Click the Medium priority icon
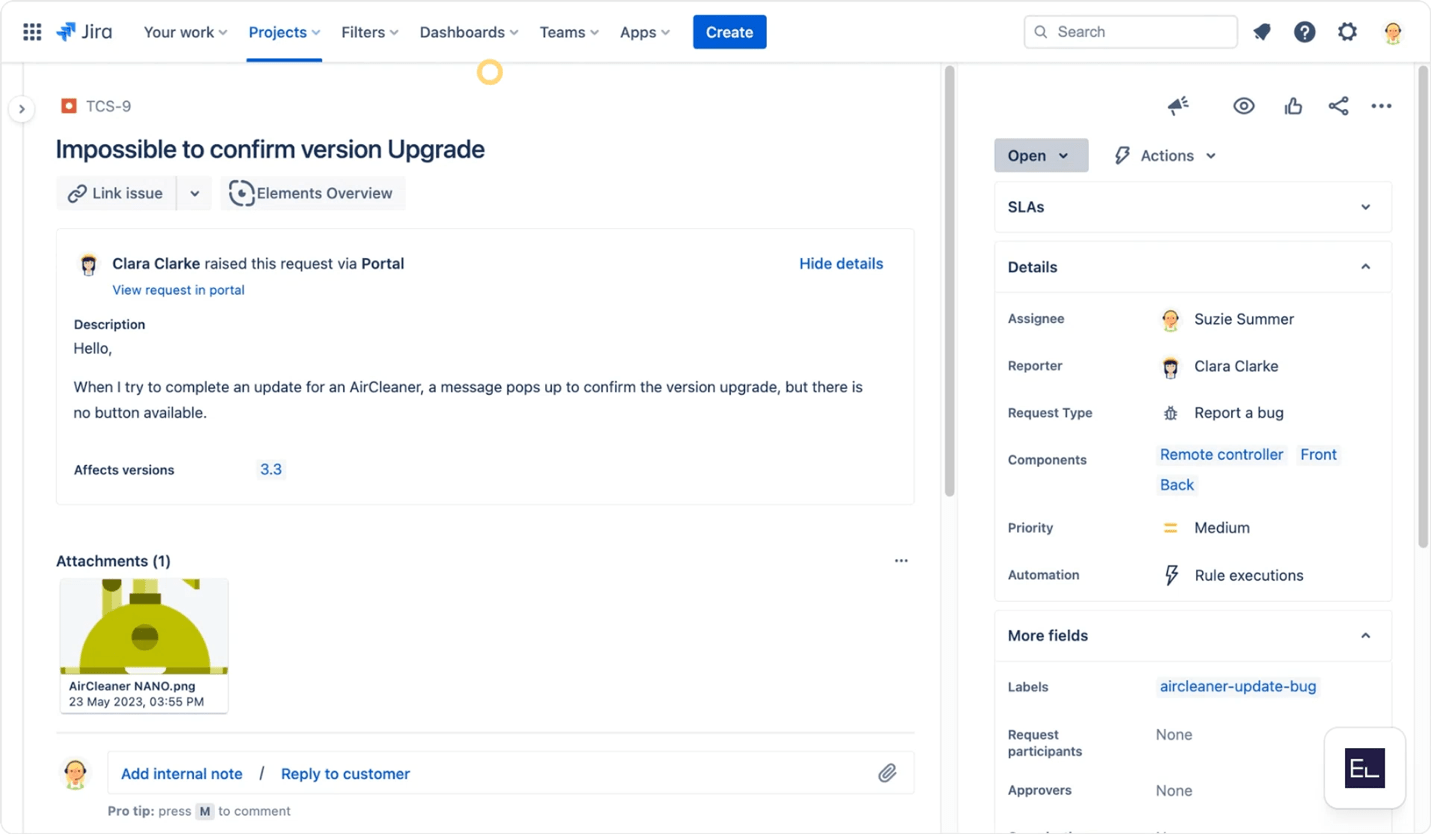Viewport: 1431px width, 834px height. point(1170,528)
